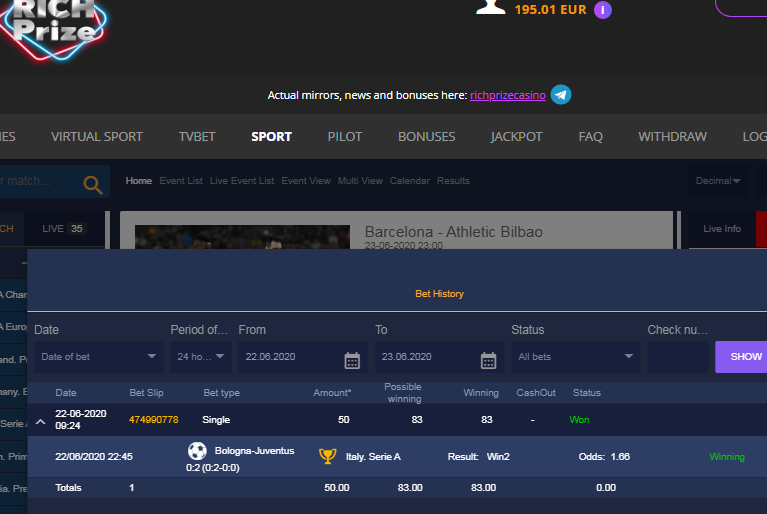Click the Check number input field
Screen dimensions: 767x514
pyautogui.click(x=677, y=357)
